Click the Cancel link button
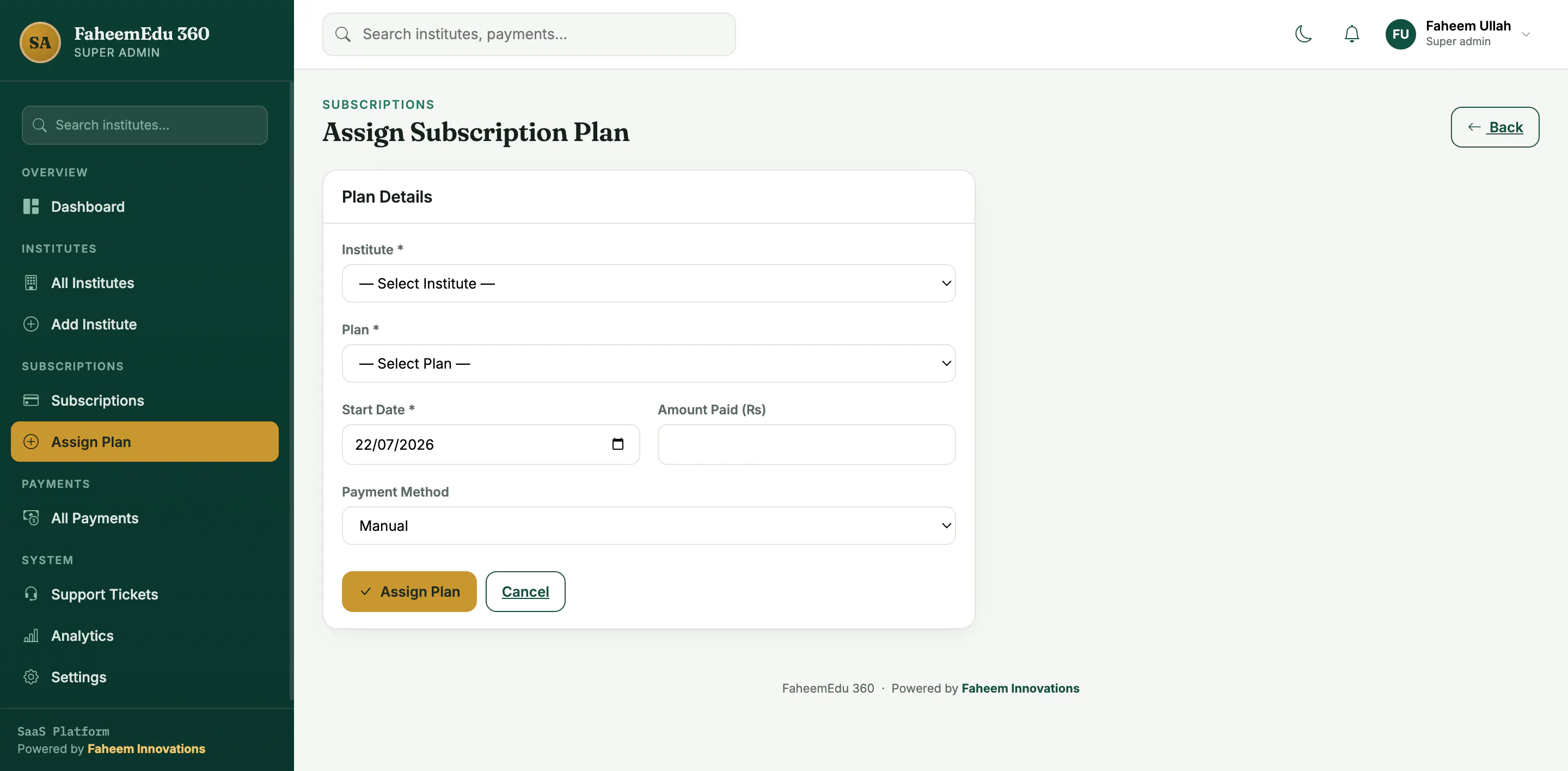Screen dimensions: 1568x771 pyautogui.click(x=525, y=591)
